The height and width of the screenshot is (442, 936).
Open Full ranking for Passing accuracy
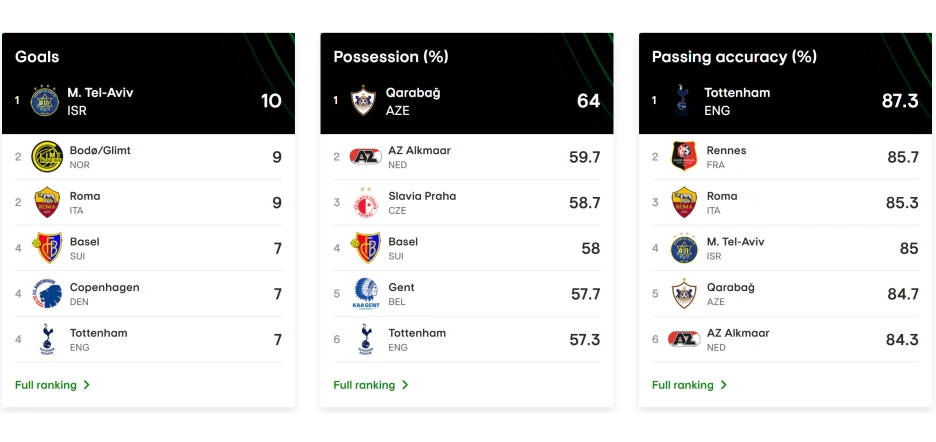683,385
